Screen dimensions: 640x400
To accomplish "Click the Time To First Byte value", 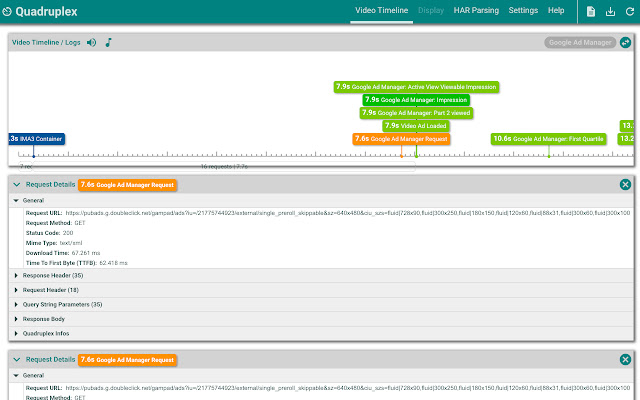I will (x=113, y=263).
